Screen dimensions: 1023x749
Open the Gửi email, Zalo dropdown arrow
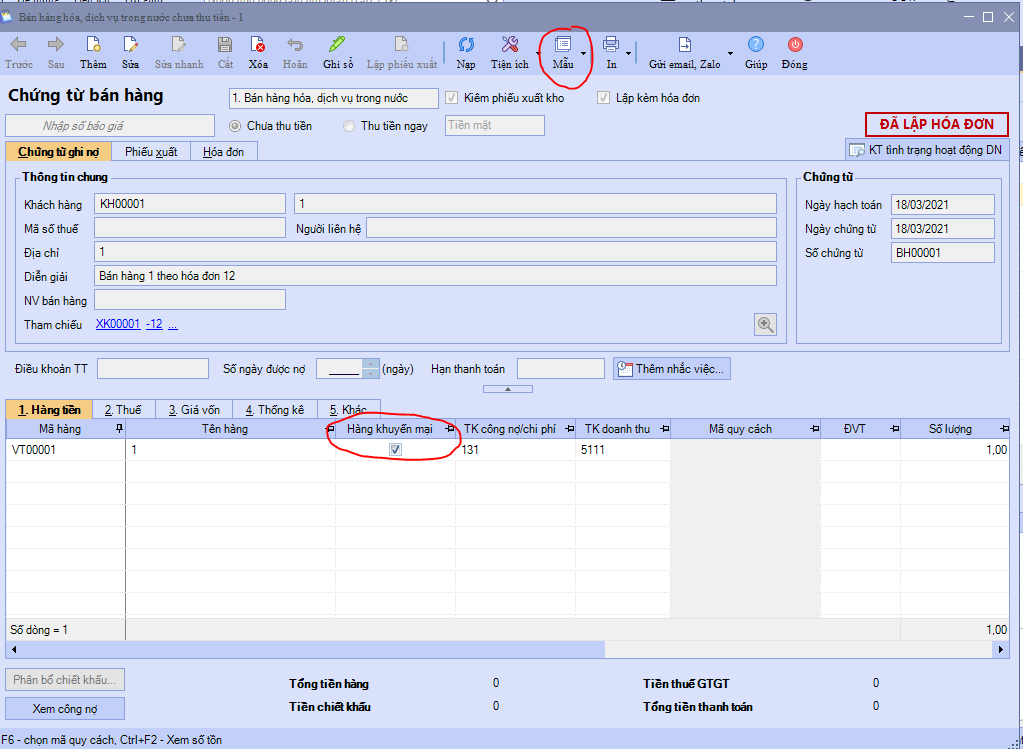click(730, 54)
